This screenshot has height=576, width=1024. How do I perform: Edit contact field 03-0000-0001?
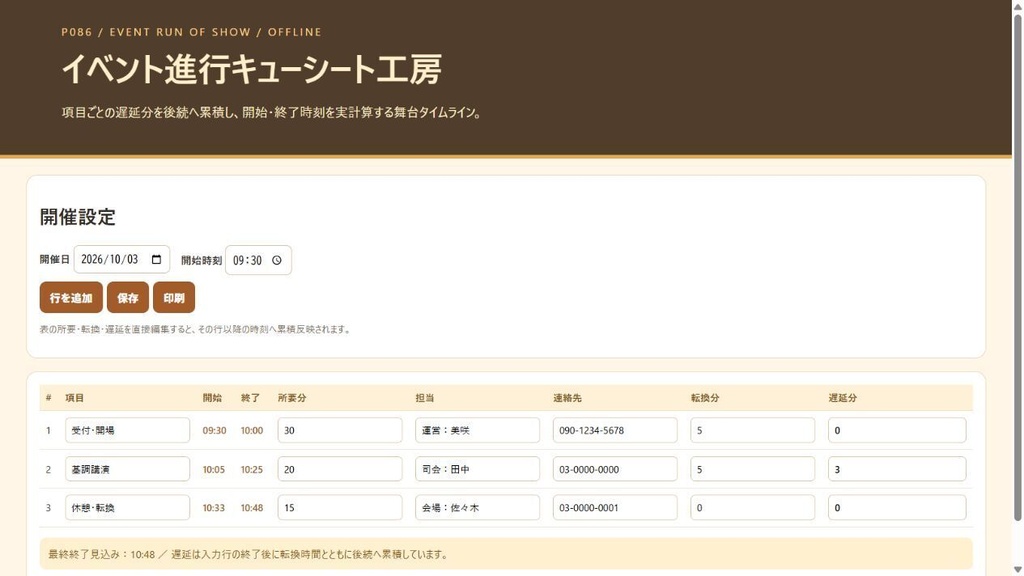tap(615, 507)
